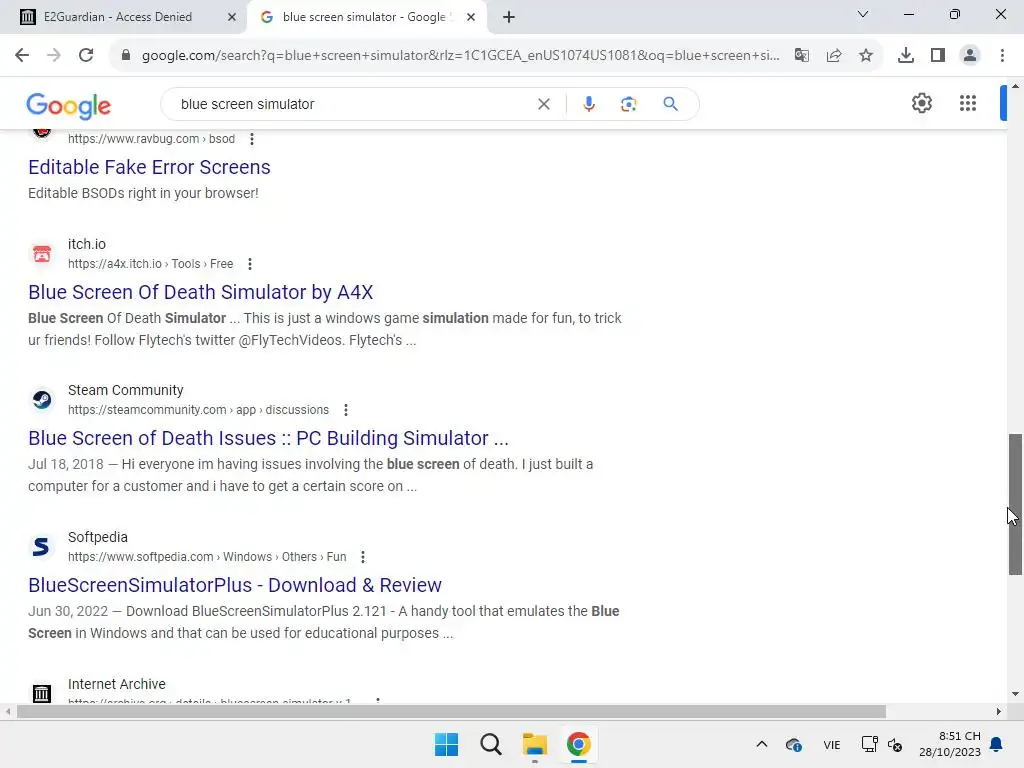Open Chrome three-dot menu

tap(1002, 56)
